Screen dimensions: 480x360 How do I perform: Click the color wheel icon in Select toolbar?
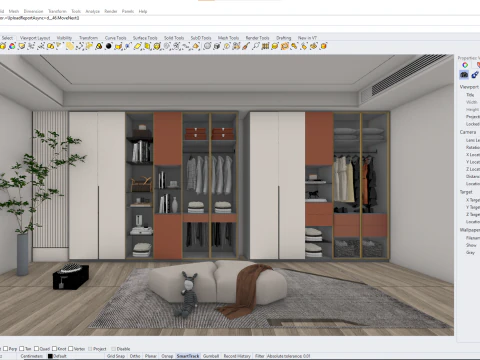12,46
